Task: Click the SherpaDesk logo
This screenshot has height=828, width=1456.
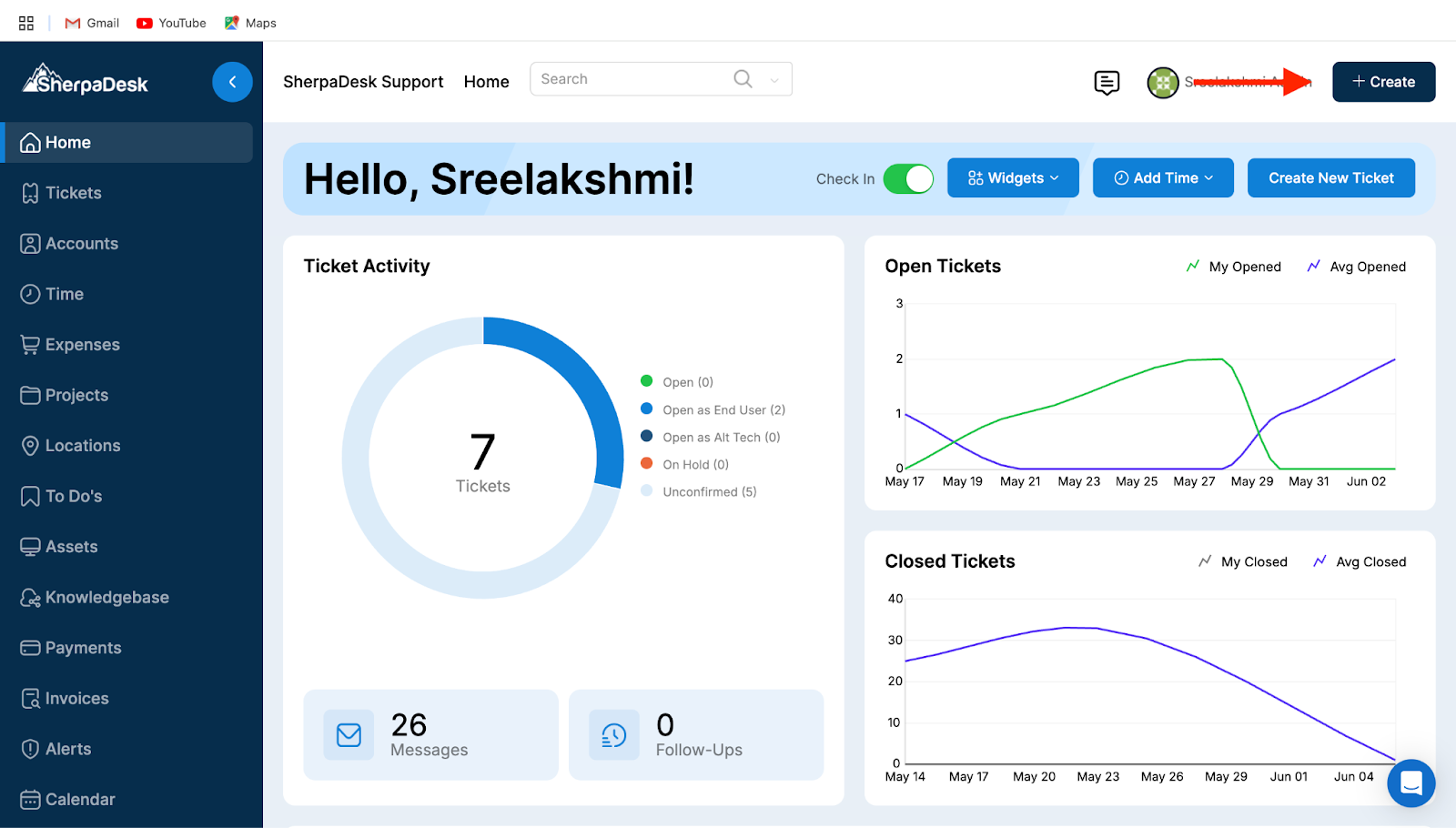Action: click(86, 81)
